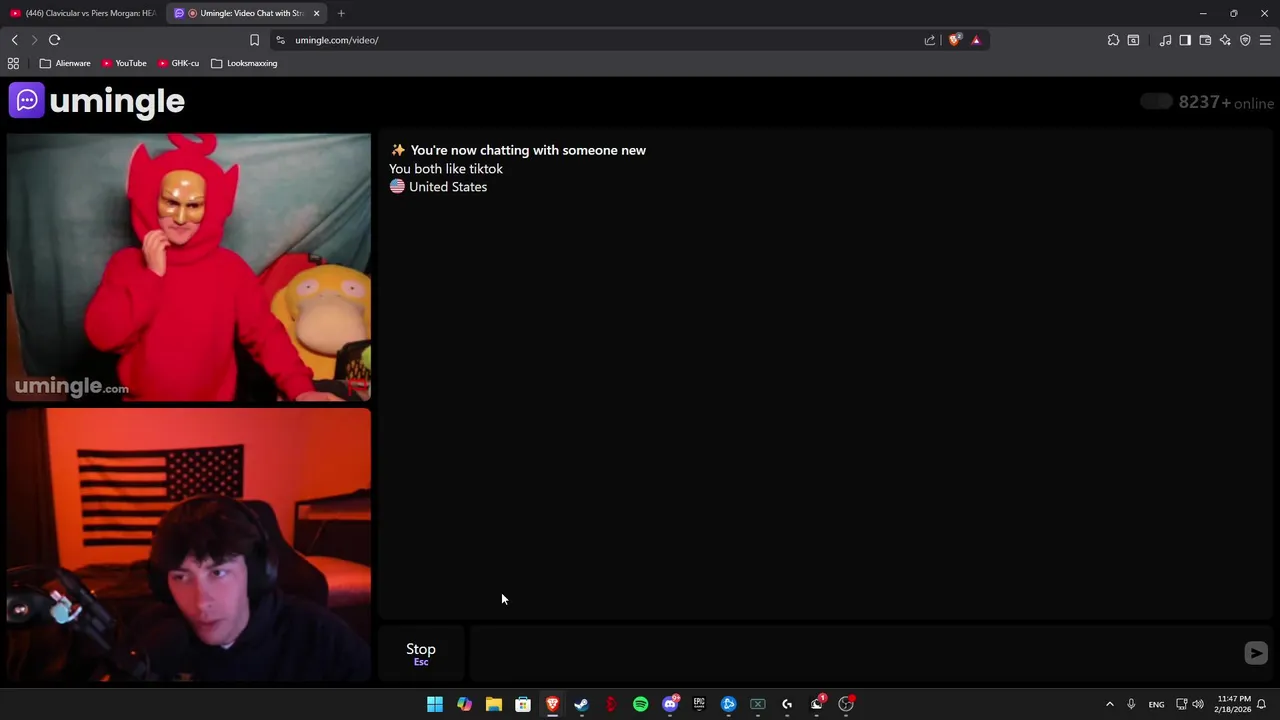Close the Umingle browser tab
Viewport: 1280px width, 720px height.
pyautogui.click(x=316, y=13)
